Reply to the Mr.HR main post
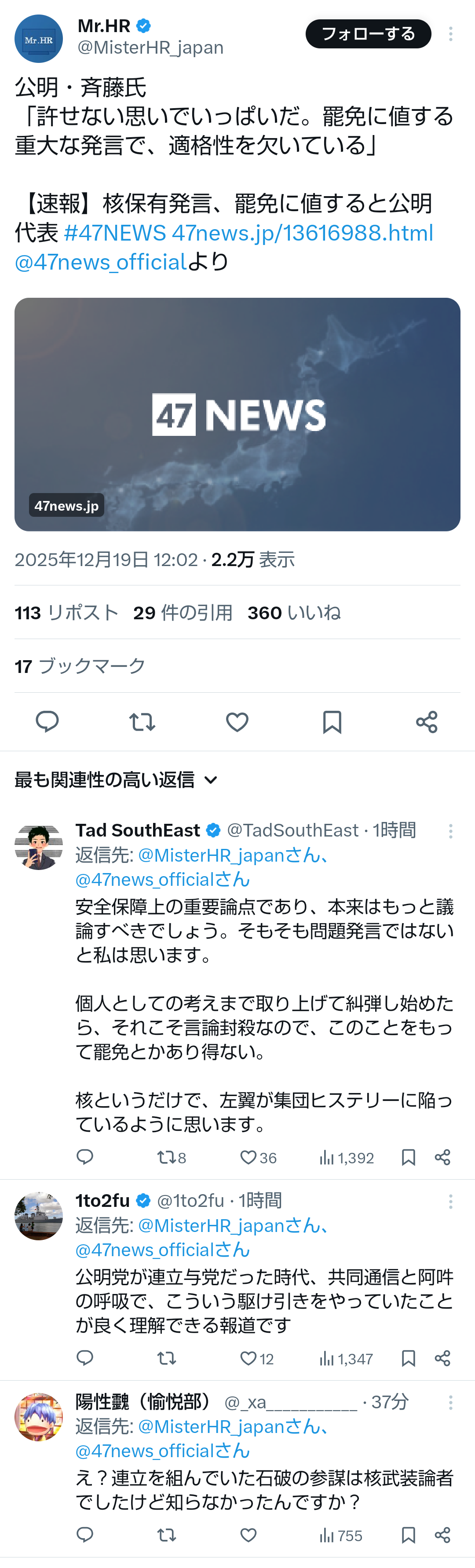This screenshot has width=475, height=1568. tap(47, 722)
